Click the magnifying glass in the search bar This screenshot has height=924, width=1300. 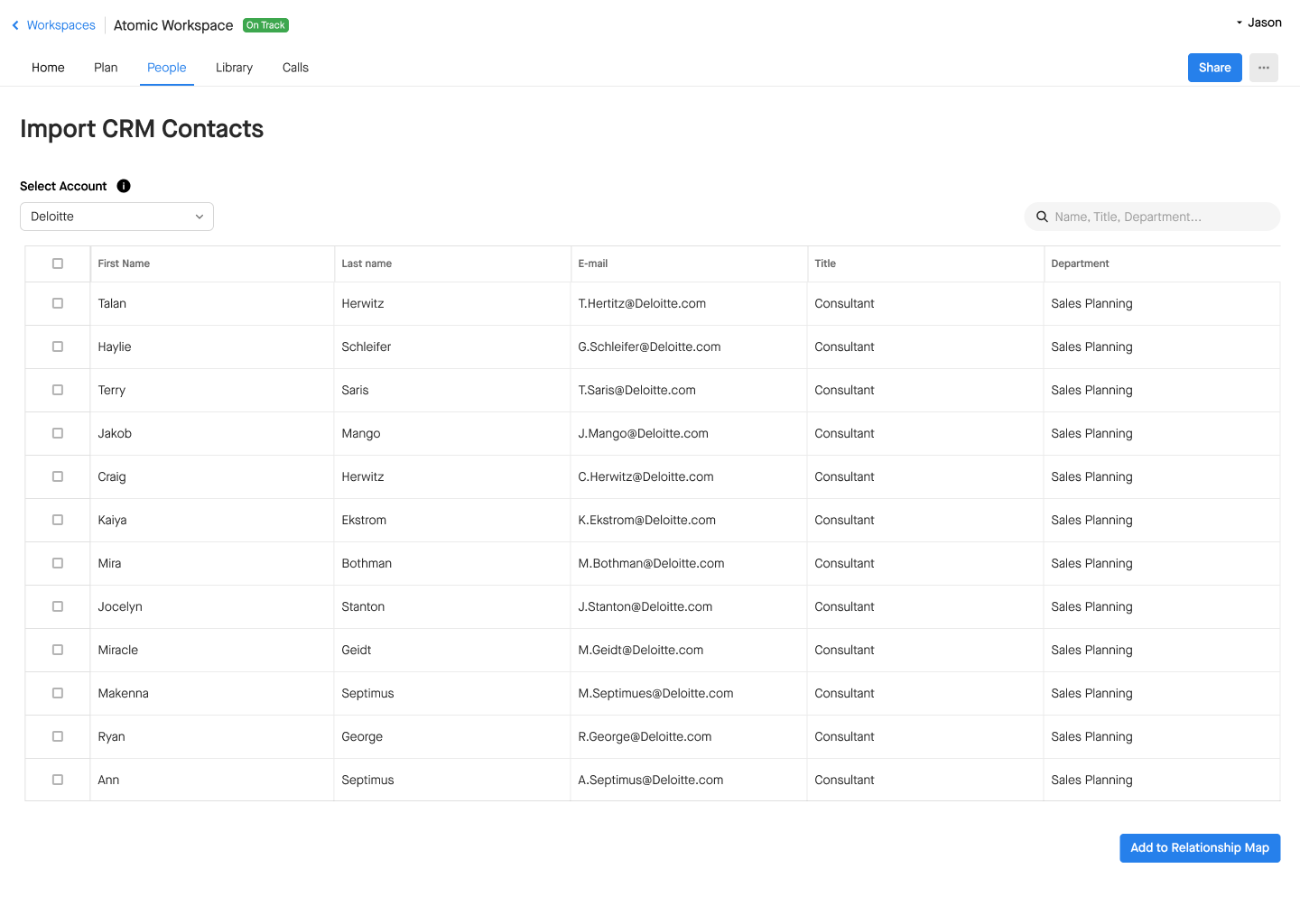[x=1043, y=217]
